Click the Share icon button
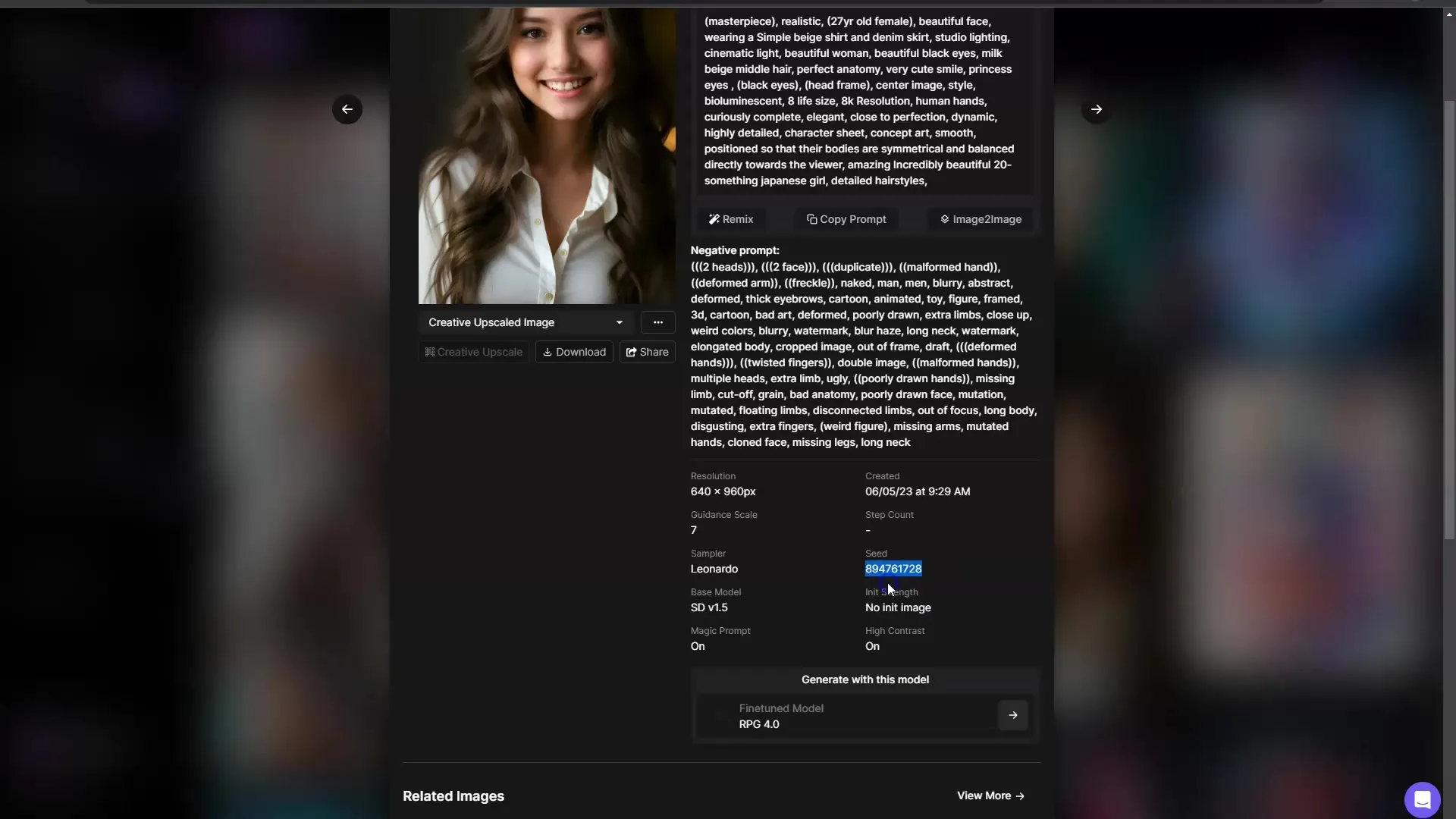 coord(647,352)
